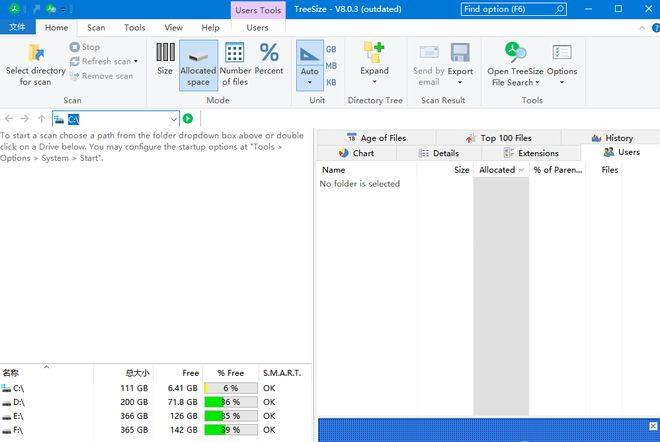Open the path combo box dropdown
The height and width of the screenshot is (442, 660).
pos(173,120)
